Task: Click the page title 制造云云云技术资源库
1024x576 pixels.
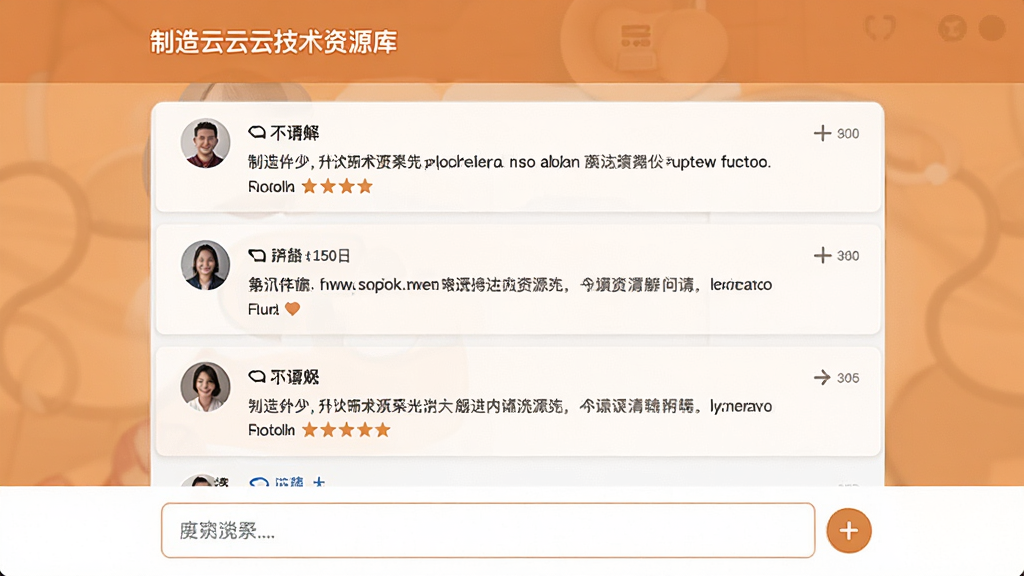Action: [x=274, y=42]
